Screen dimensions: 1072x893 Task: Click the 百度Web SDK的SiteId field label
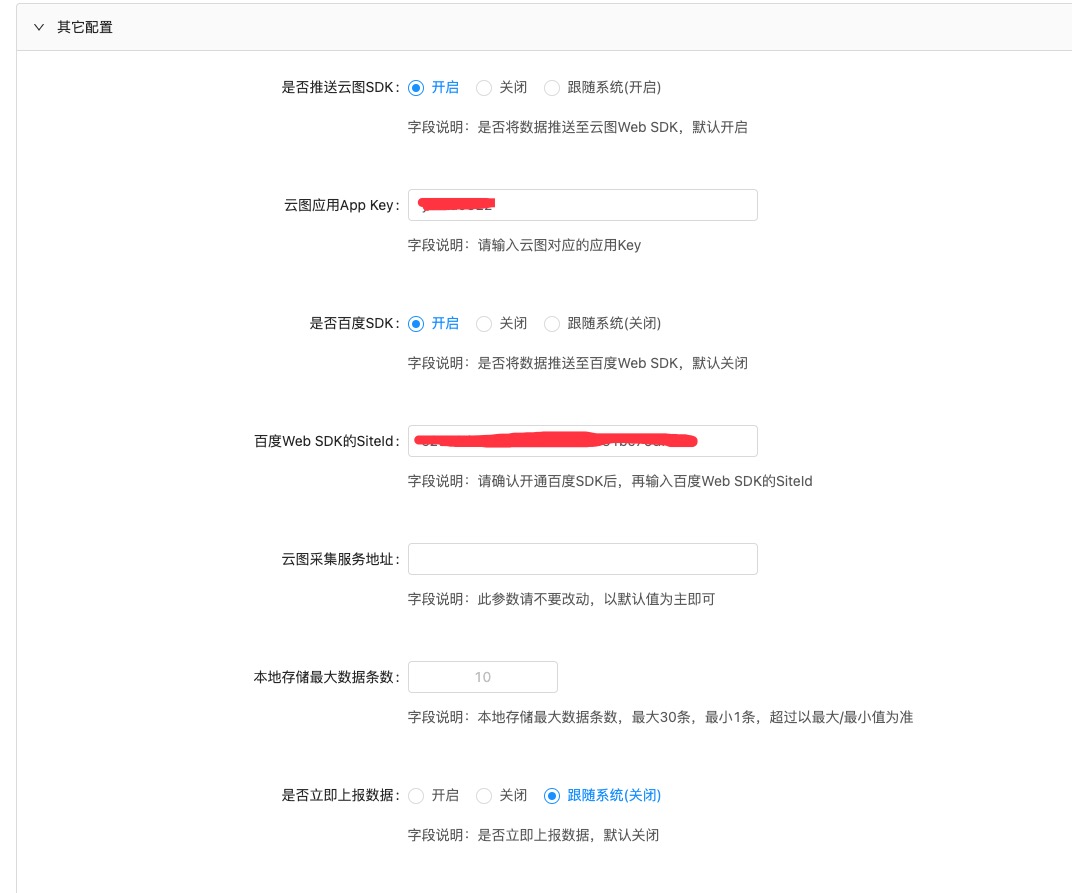325,441
